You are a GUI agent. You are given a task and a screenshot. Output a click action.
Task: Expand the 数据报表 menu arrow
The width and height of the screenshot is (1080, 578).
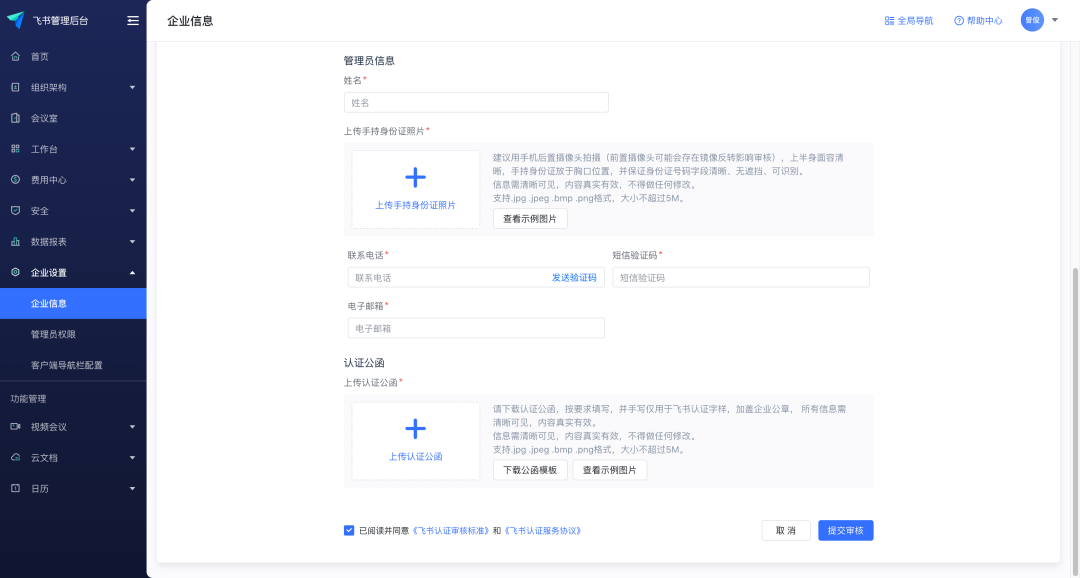coord(132,242)
